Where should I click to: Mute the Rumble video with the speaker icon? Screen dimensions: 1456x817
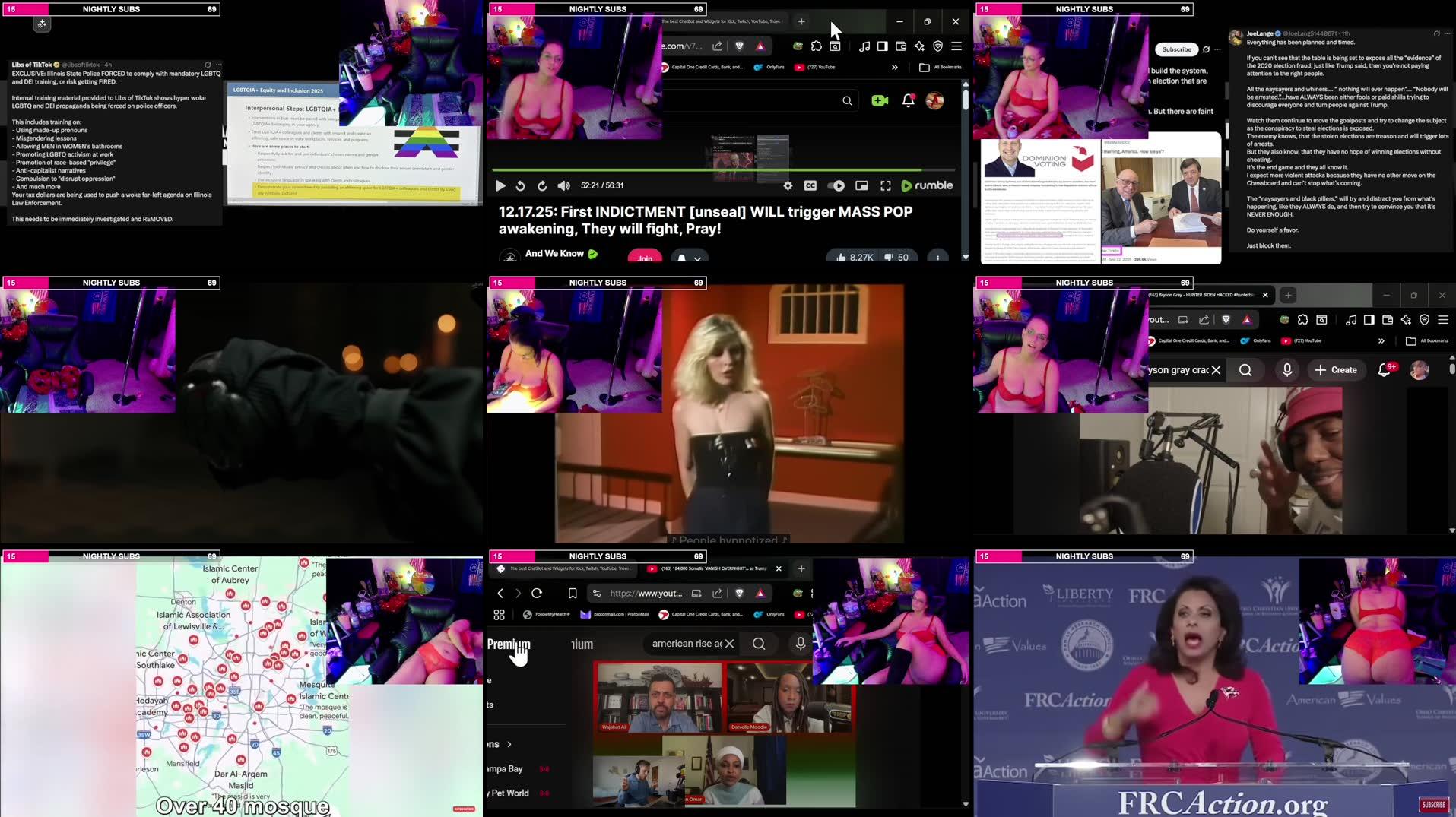tap(563, 185)
